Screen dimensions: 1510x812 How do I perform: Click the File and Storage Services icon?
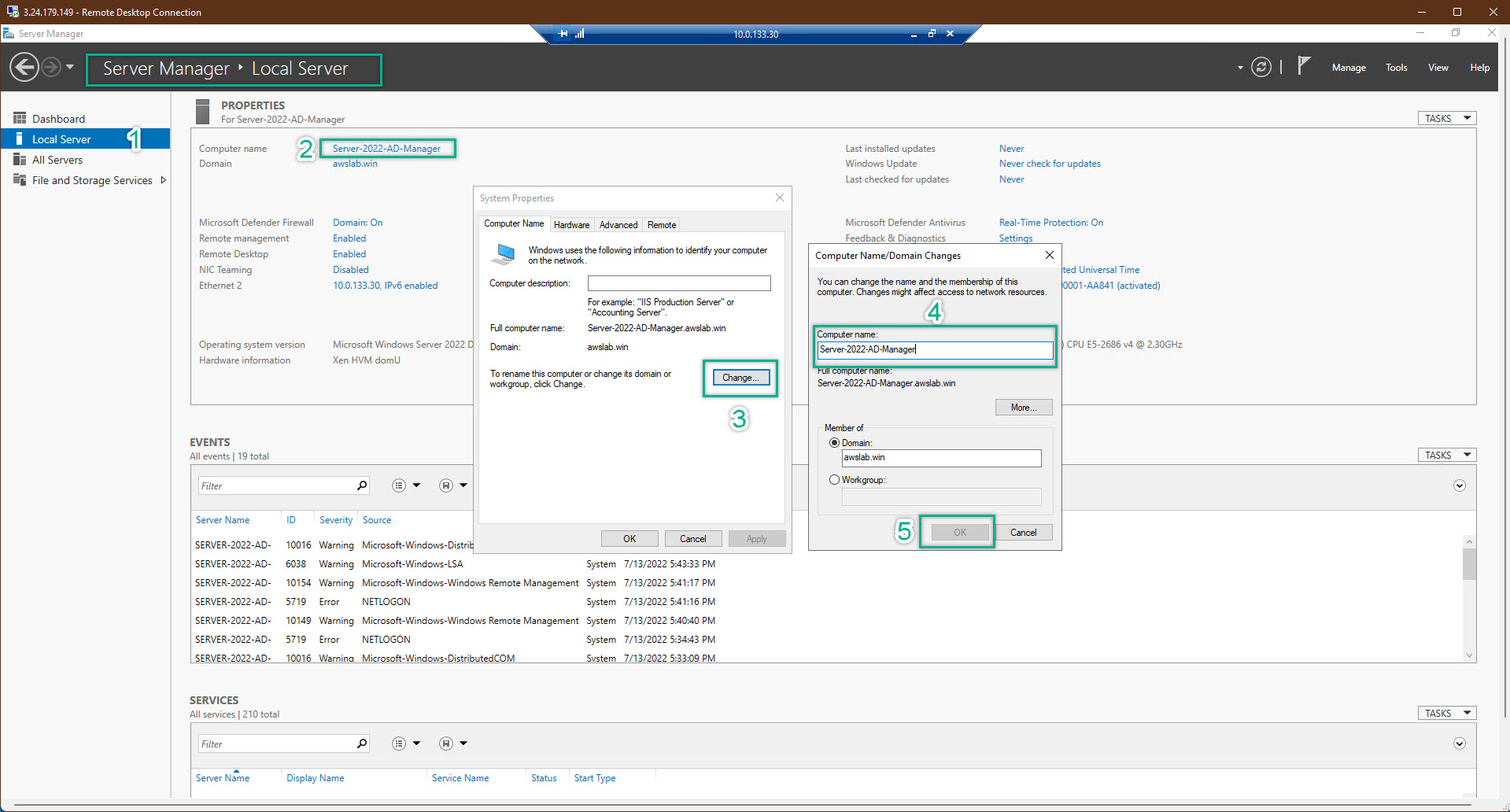click(20, 179)
